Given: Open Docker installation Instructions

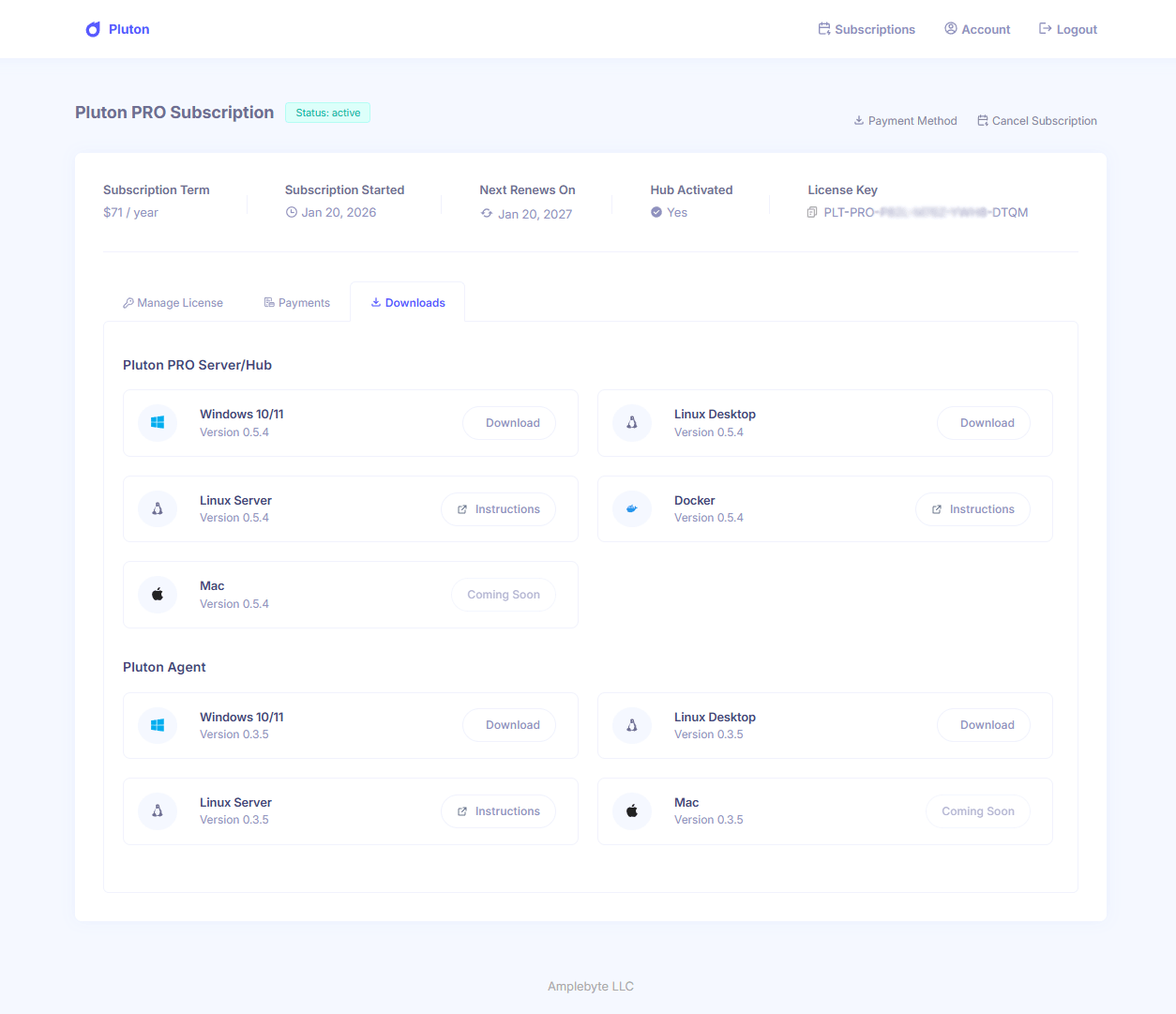Looking at the screenshot, I should (x=972, y=509).
